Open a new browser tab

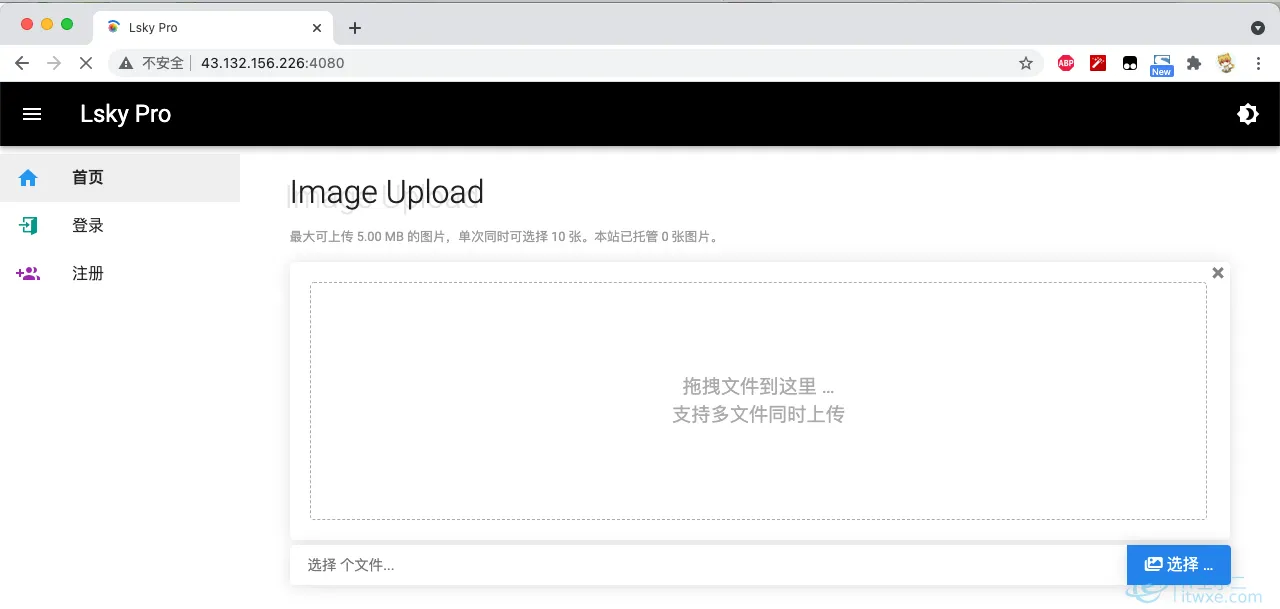pos(354,28)
